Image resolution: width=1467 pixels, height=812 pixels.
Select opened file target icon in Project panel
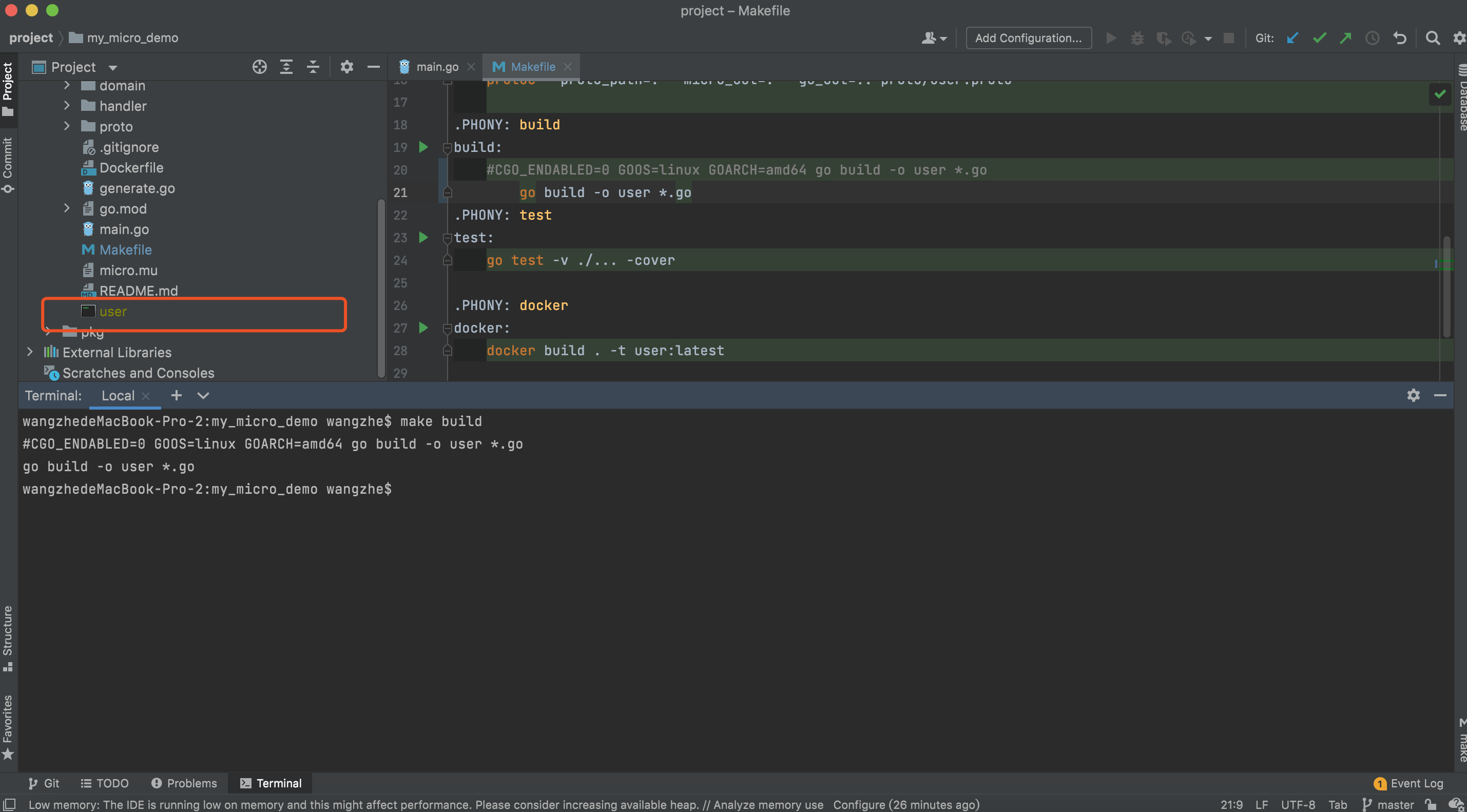click(x=260, y=67)
